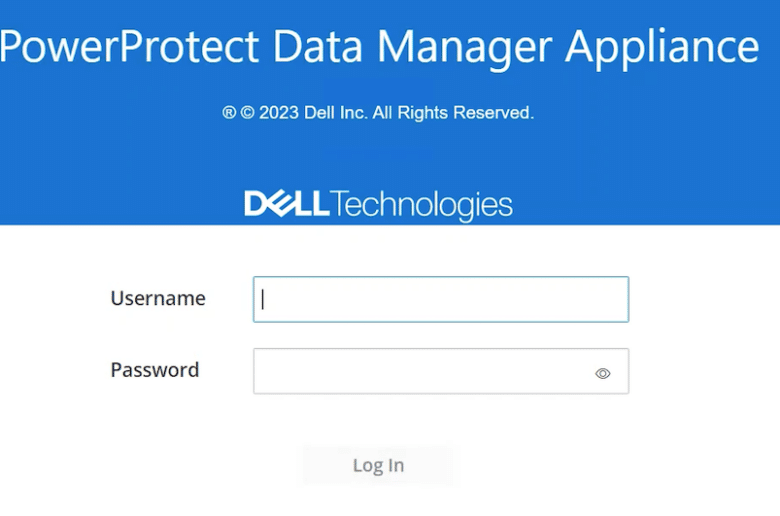This screenshot has width=780, height=516.
Task: Click the empty middle of the Password box
Action: 423,371
